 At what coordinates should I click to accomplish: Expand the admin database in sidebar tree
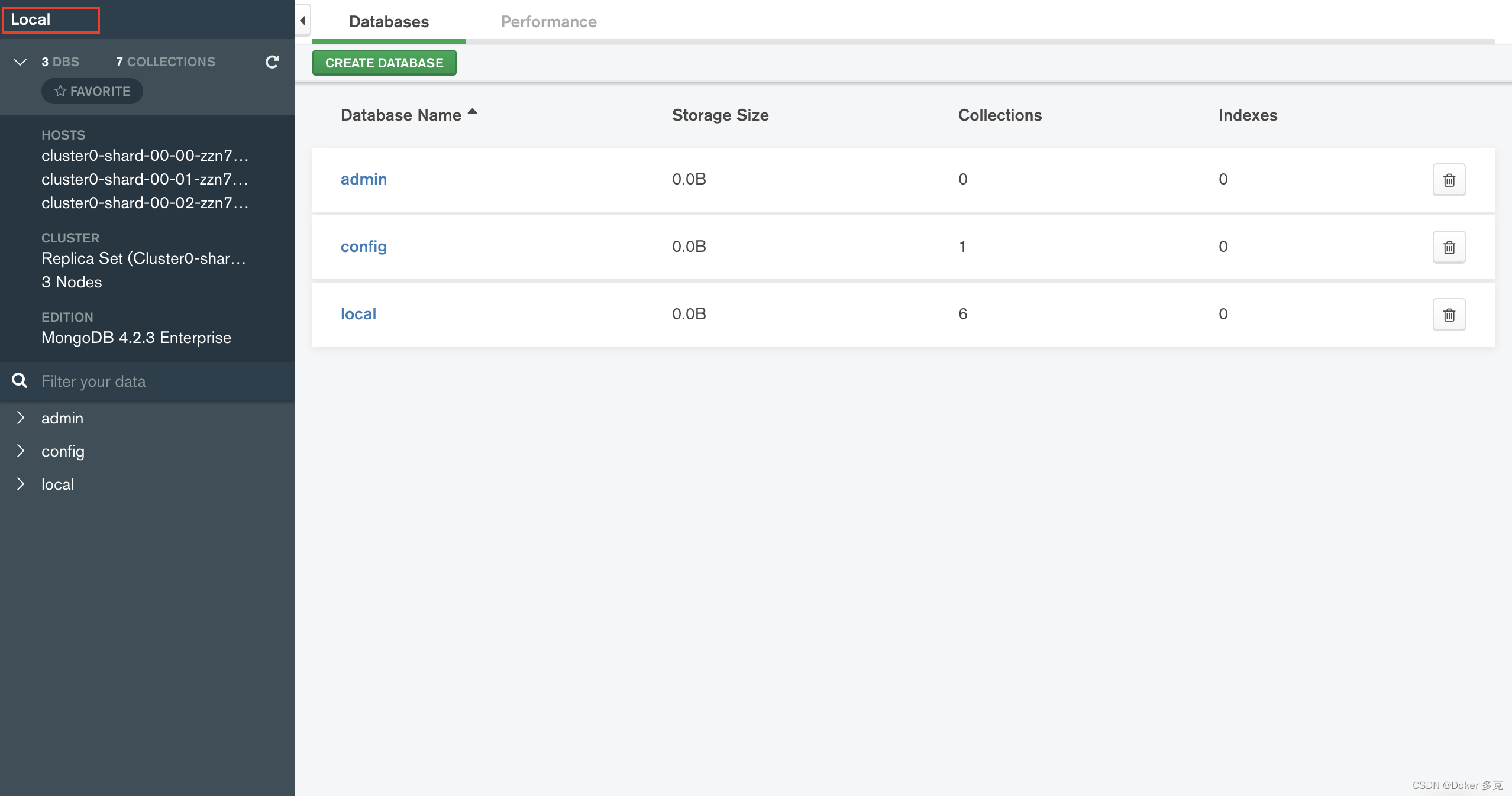(x=21, y=418)
